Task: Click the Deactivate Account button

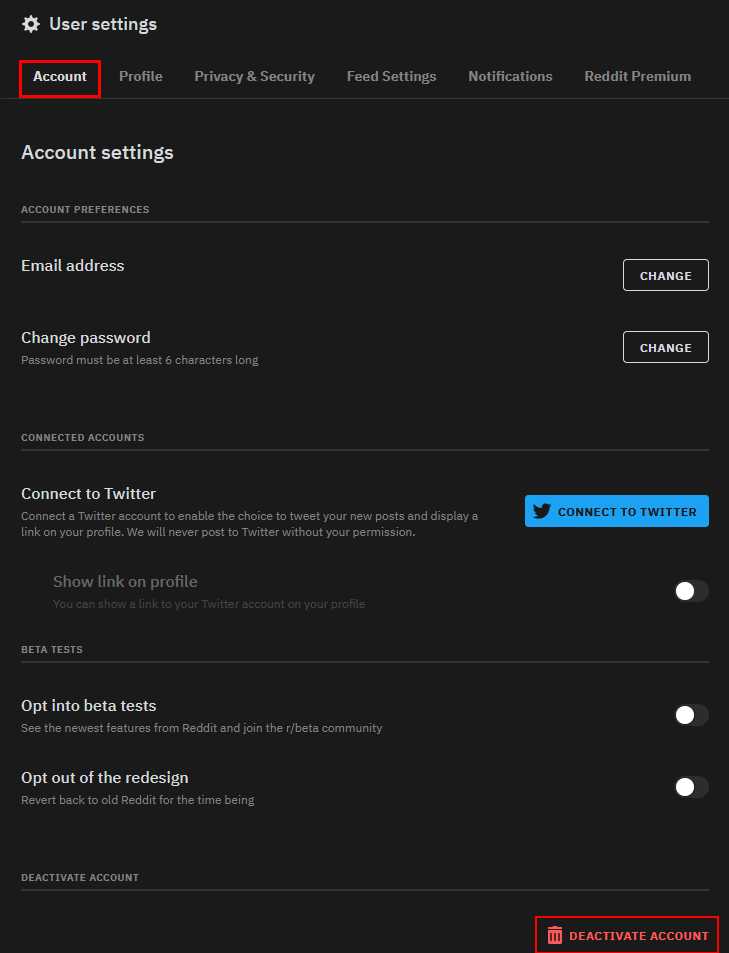Action: pyautogui.click(x=627, y=935)
